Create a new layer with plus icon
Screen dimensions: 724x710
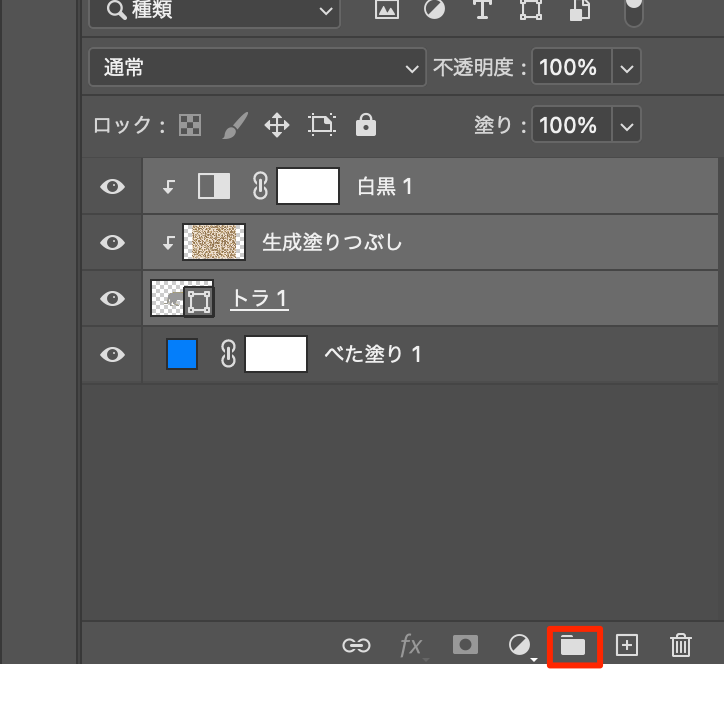point(627,646)
